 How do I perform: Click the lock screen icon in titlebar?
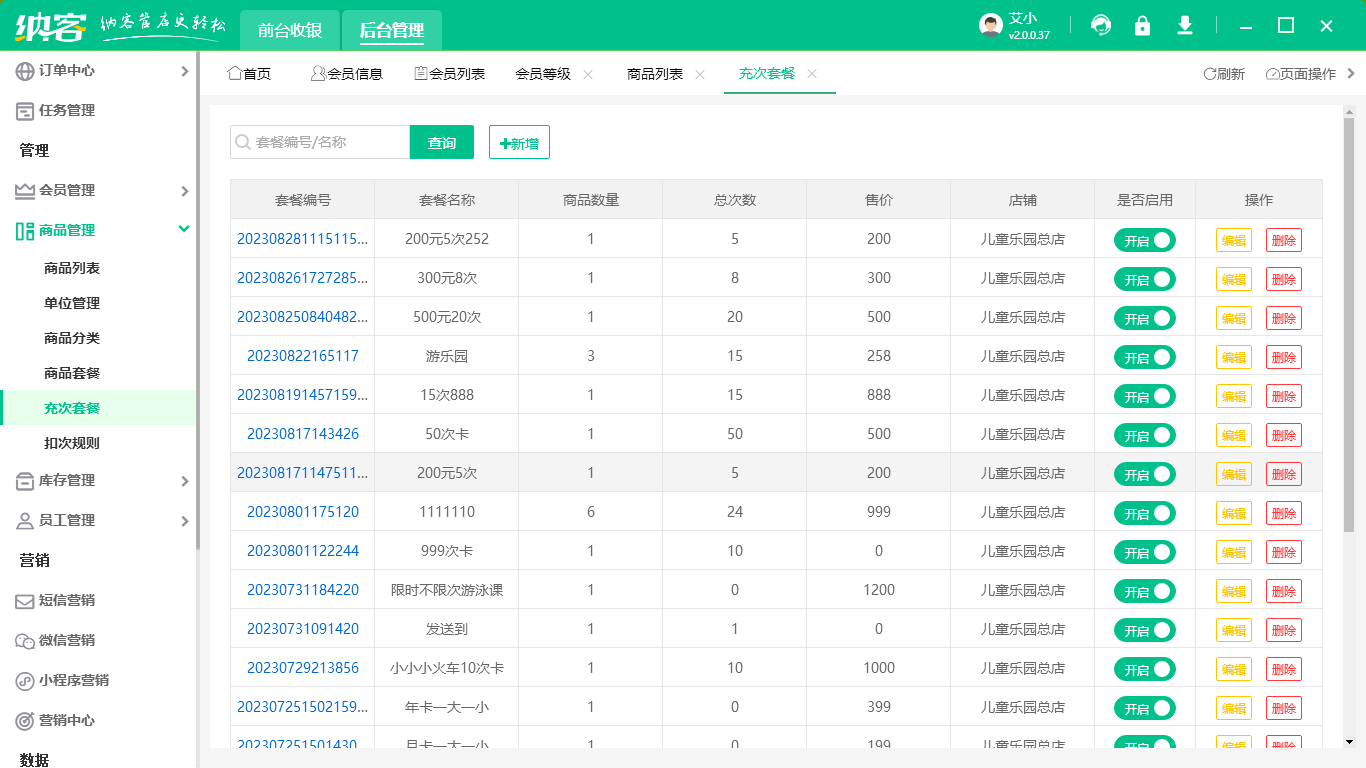pyautogui.click(x=1142, y=25)
